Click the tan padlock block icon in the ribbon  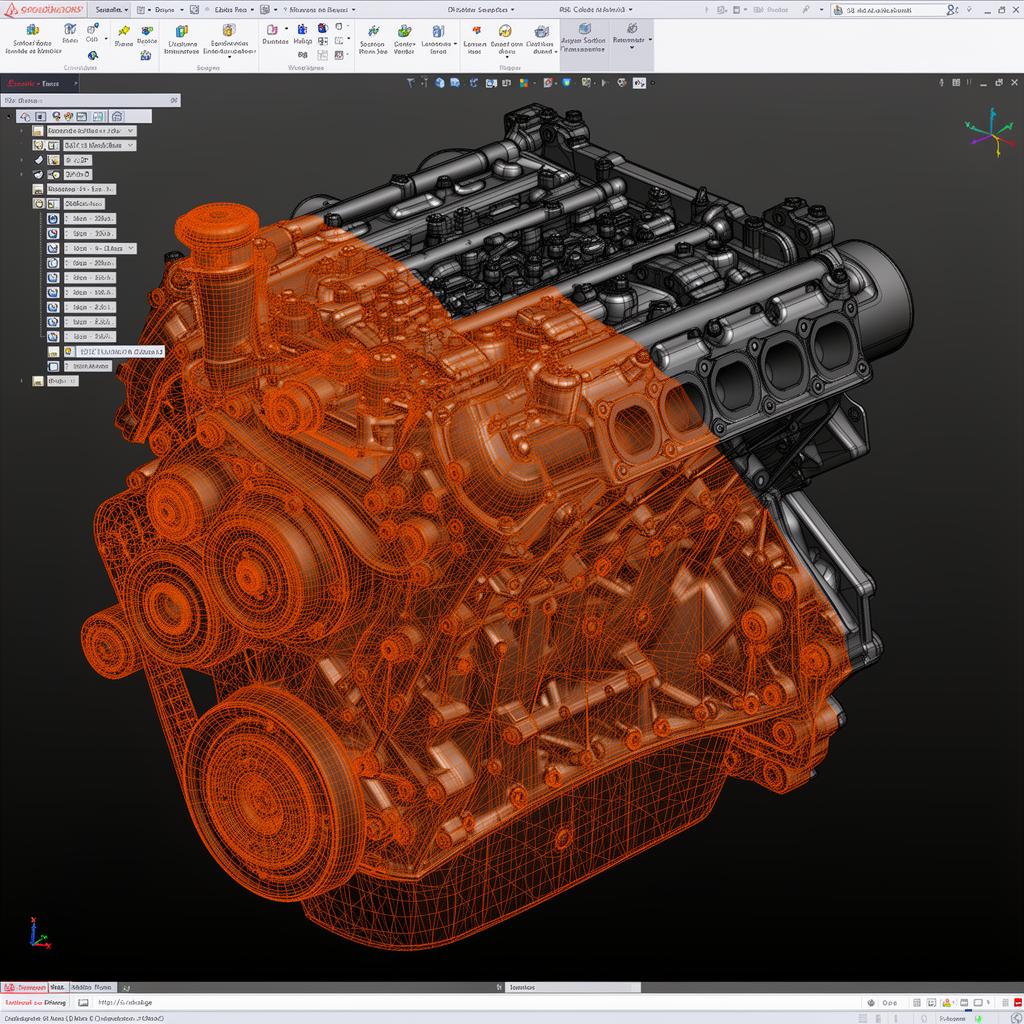(229, 30)
